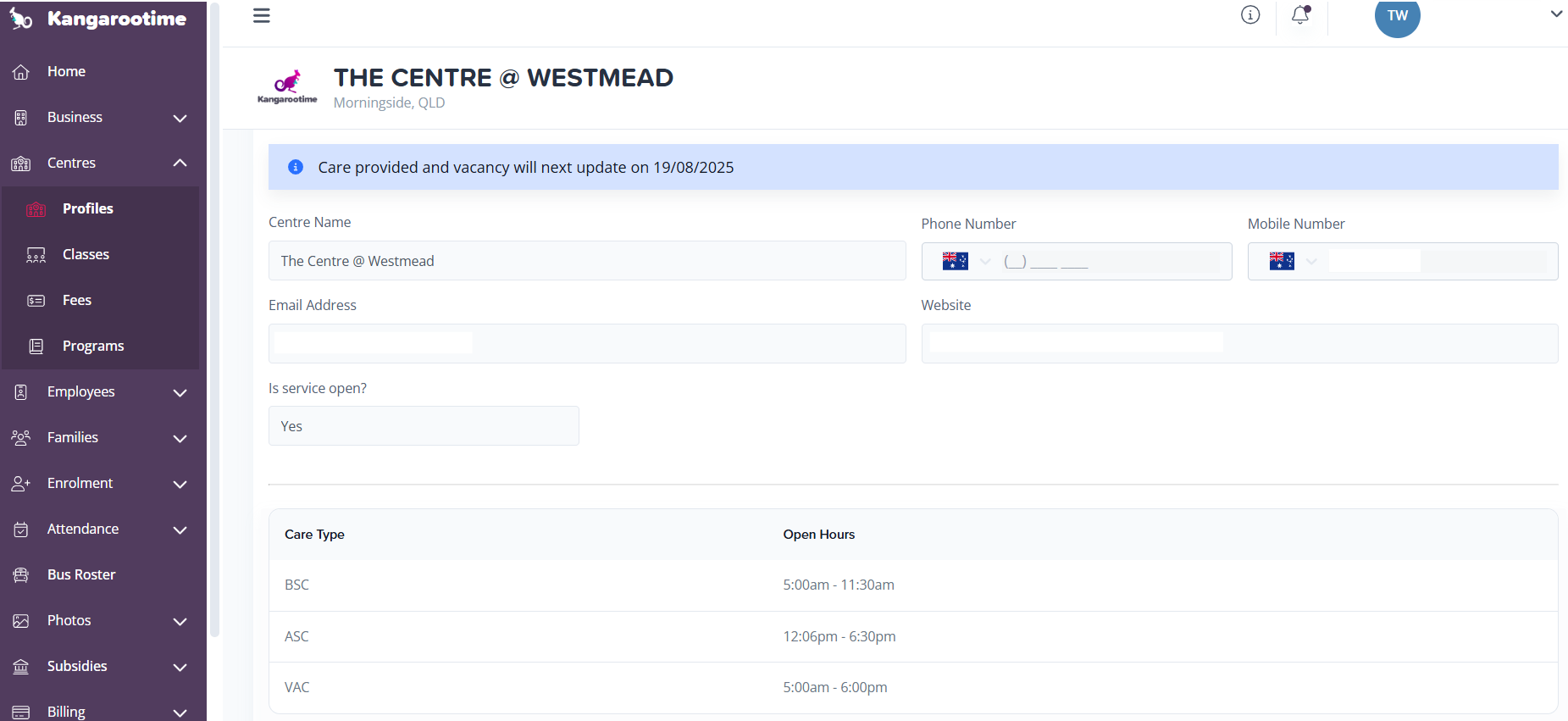The width and height of the screenshot is (1568, 721).
Task: Click the BSC care type row
Action: pos(913,585)
